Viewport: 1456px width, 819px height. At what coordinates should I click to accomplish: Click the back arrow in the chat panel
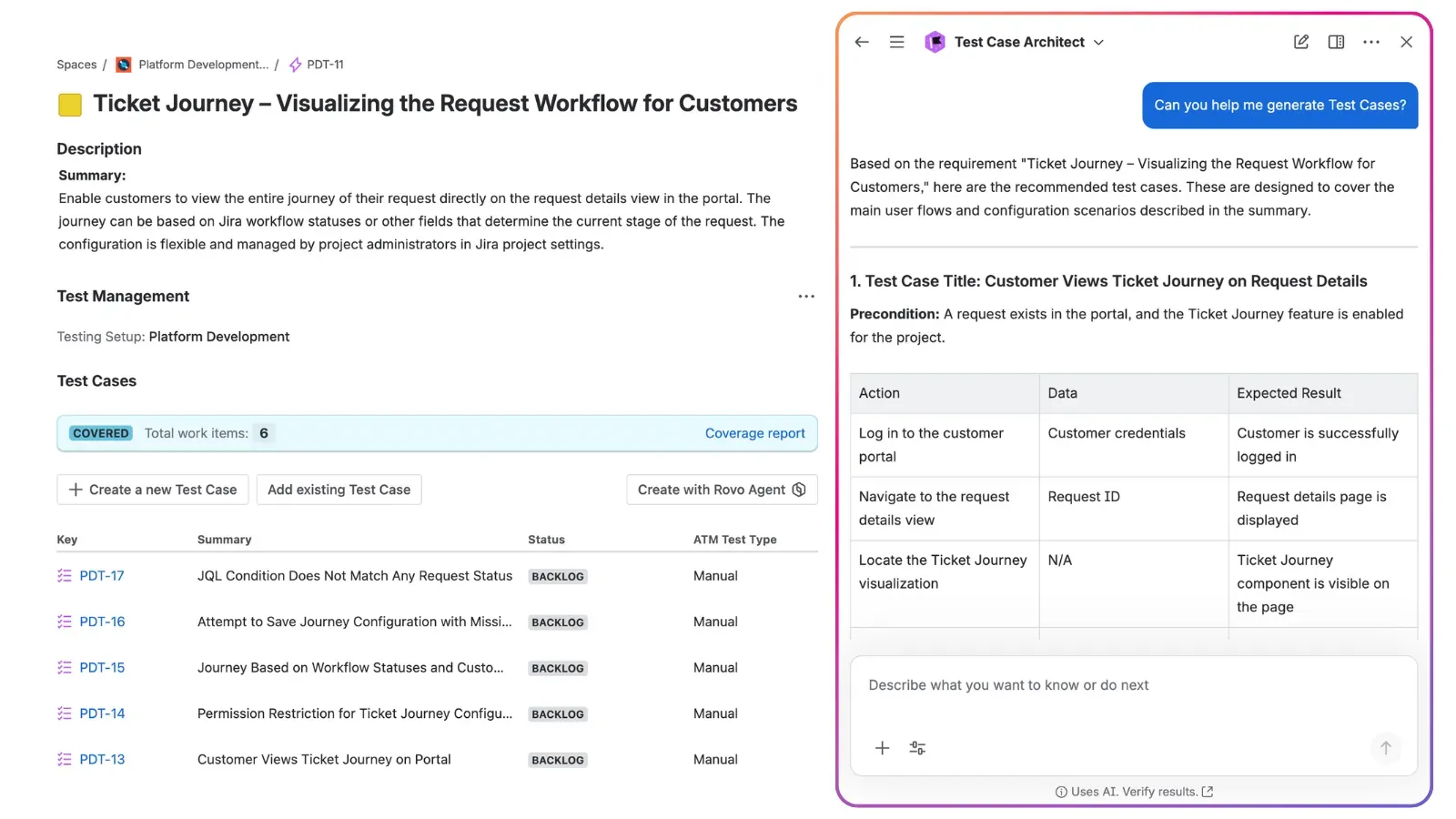pos(861,42)
